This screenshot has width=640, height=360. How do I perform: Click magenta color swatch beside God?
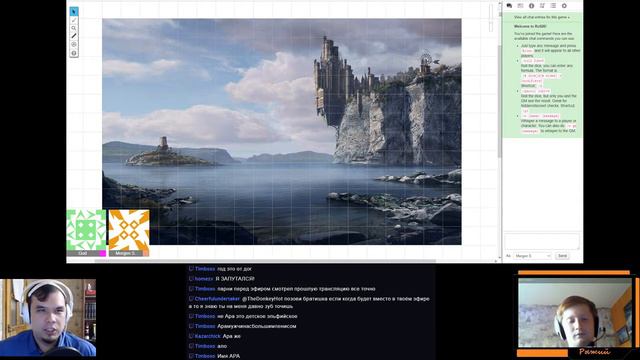point(102,253)
